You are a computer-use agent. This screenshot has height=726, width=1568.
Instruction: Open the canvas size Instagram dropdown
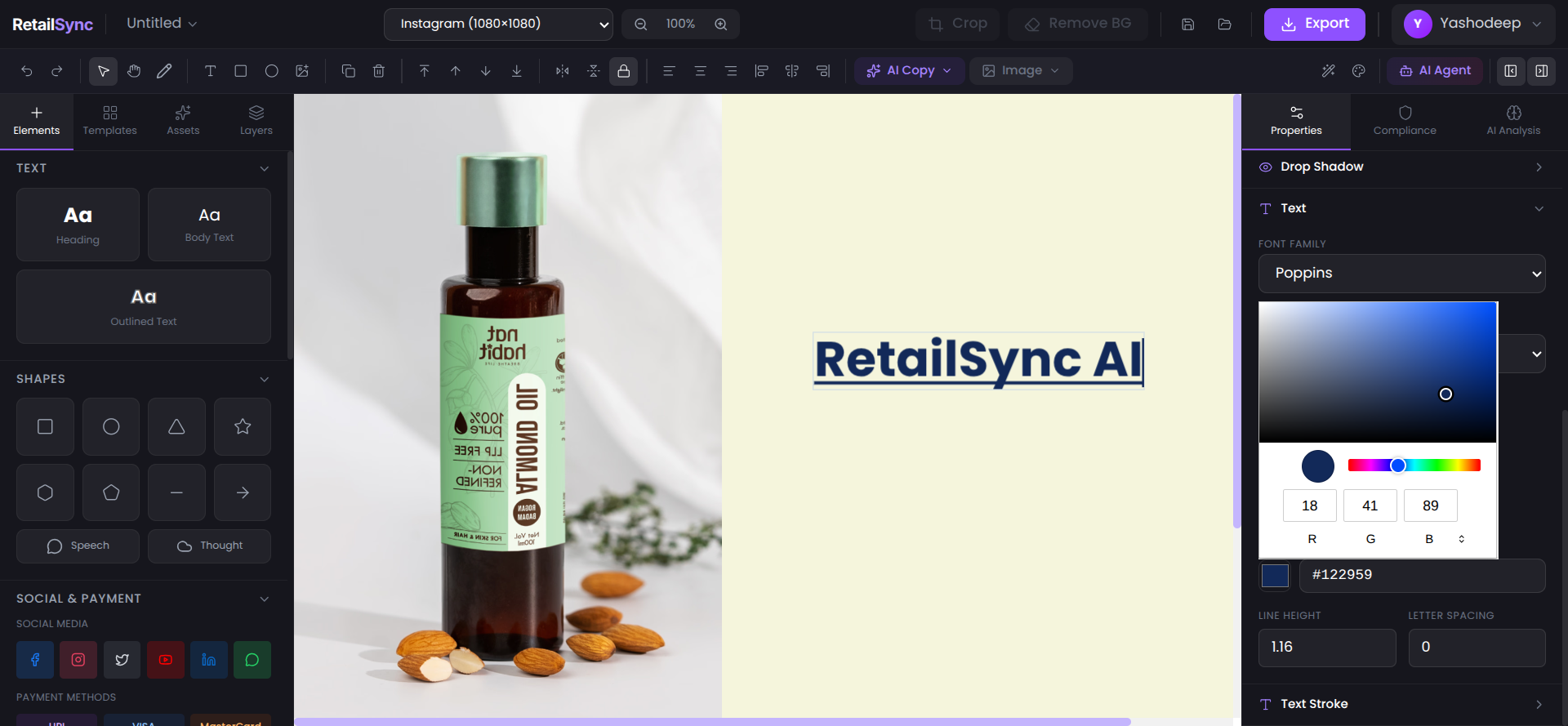(x=498, y=24)
